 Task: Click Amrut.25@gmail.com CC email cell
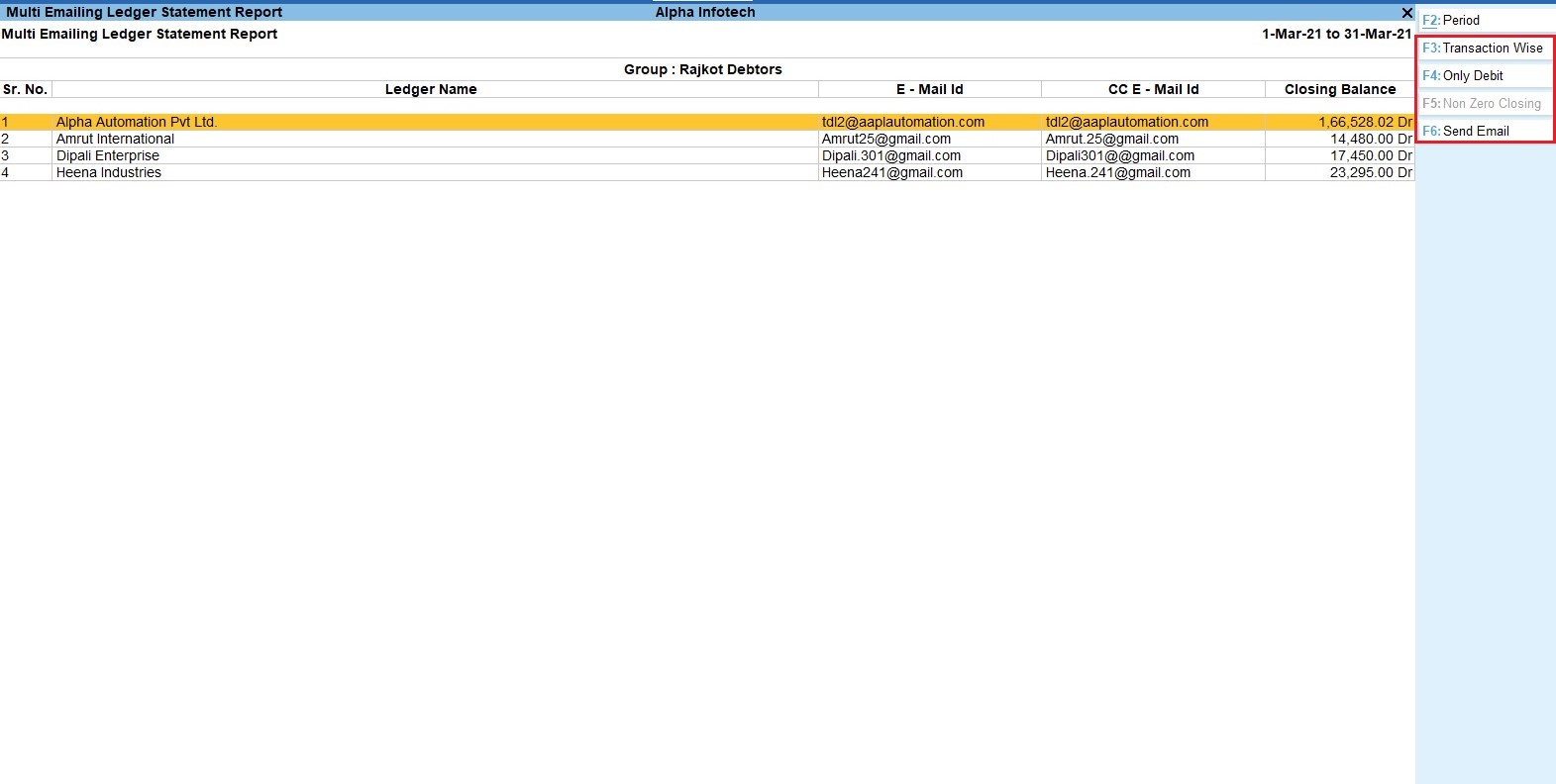[x=1111, y=139]
